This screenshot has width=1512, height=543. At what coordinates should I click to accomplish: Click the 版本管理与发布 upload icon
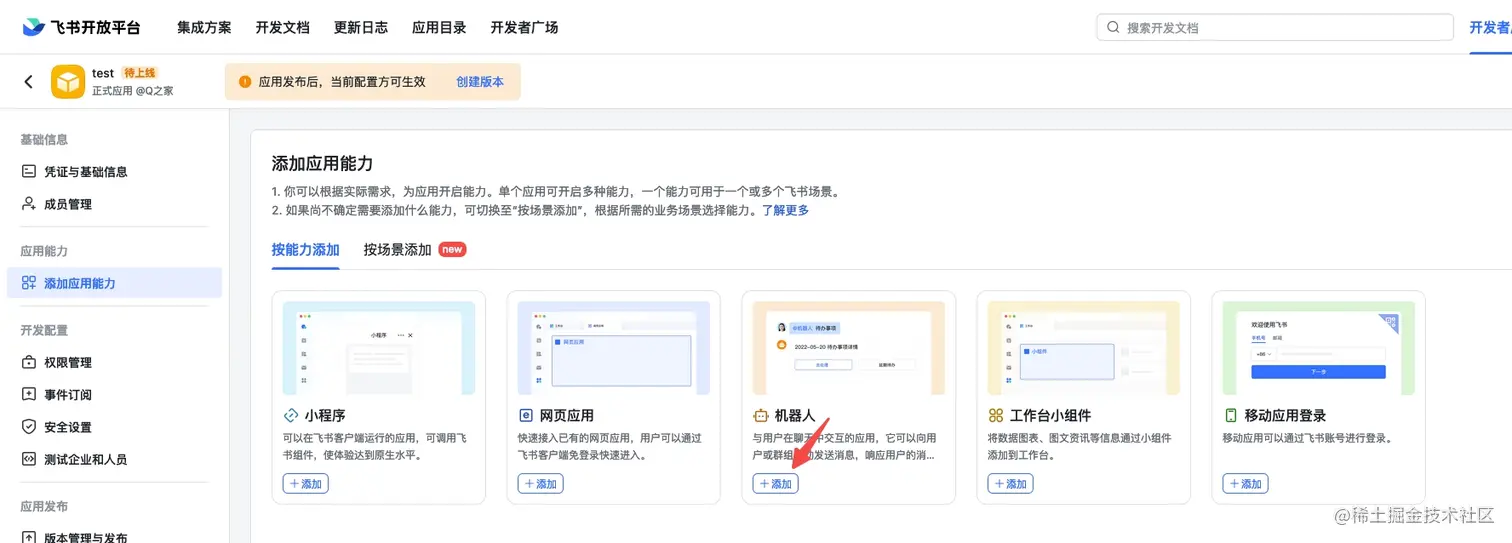pyautogui.click(x=29, y=538)
